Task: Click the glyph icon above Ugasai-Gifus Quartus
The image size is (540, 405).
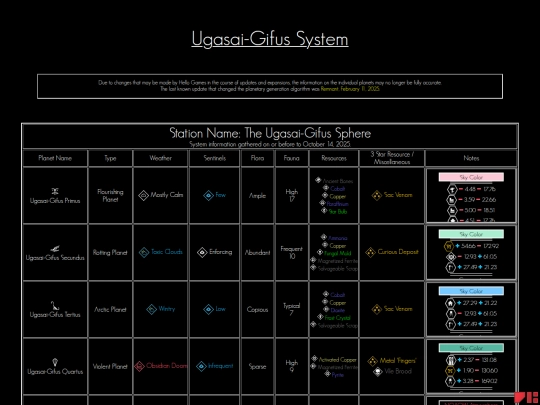Action: pyautogui.click(x=55, y=362)
